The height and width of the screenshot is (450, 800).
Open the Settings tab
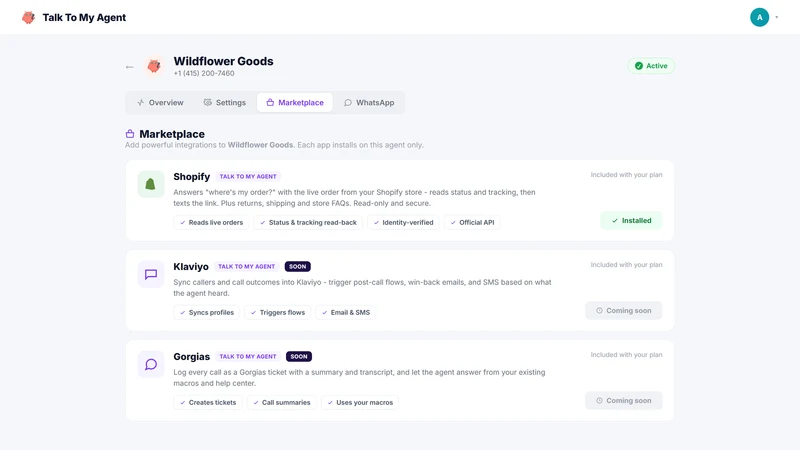click(224, 103)
